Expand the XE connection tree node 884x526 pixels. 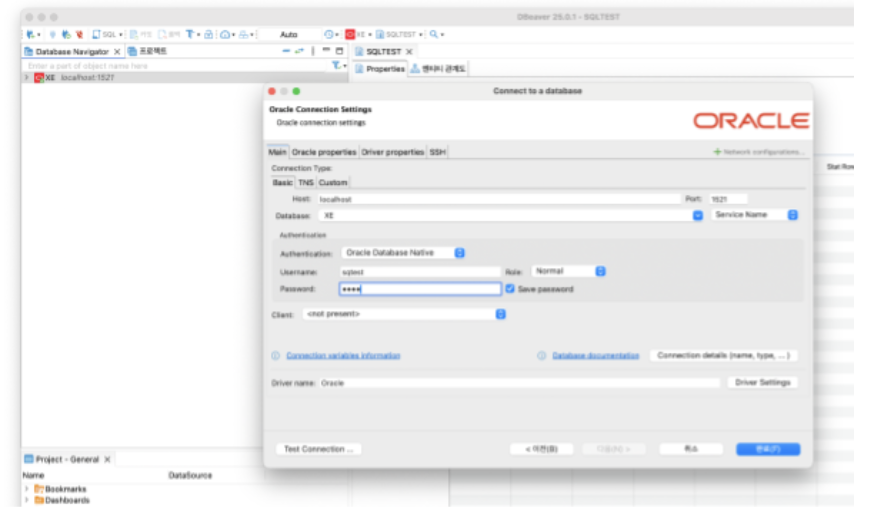coord(26,77)
